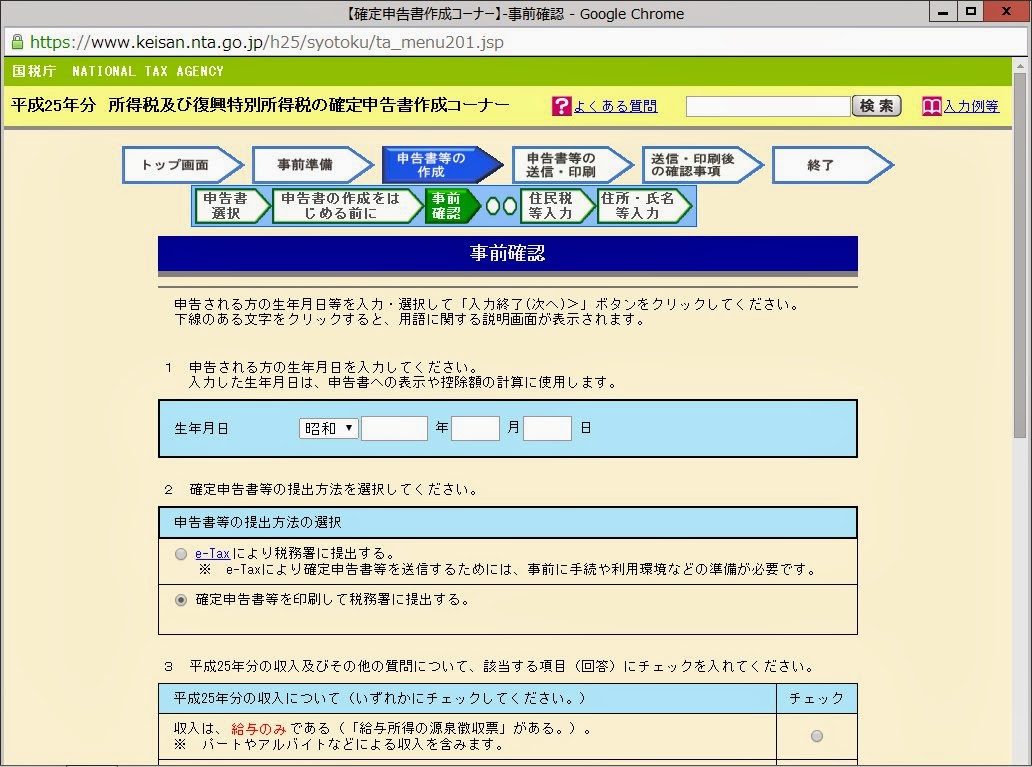Check the 給与のみ income radio button

(816, 734)
